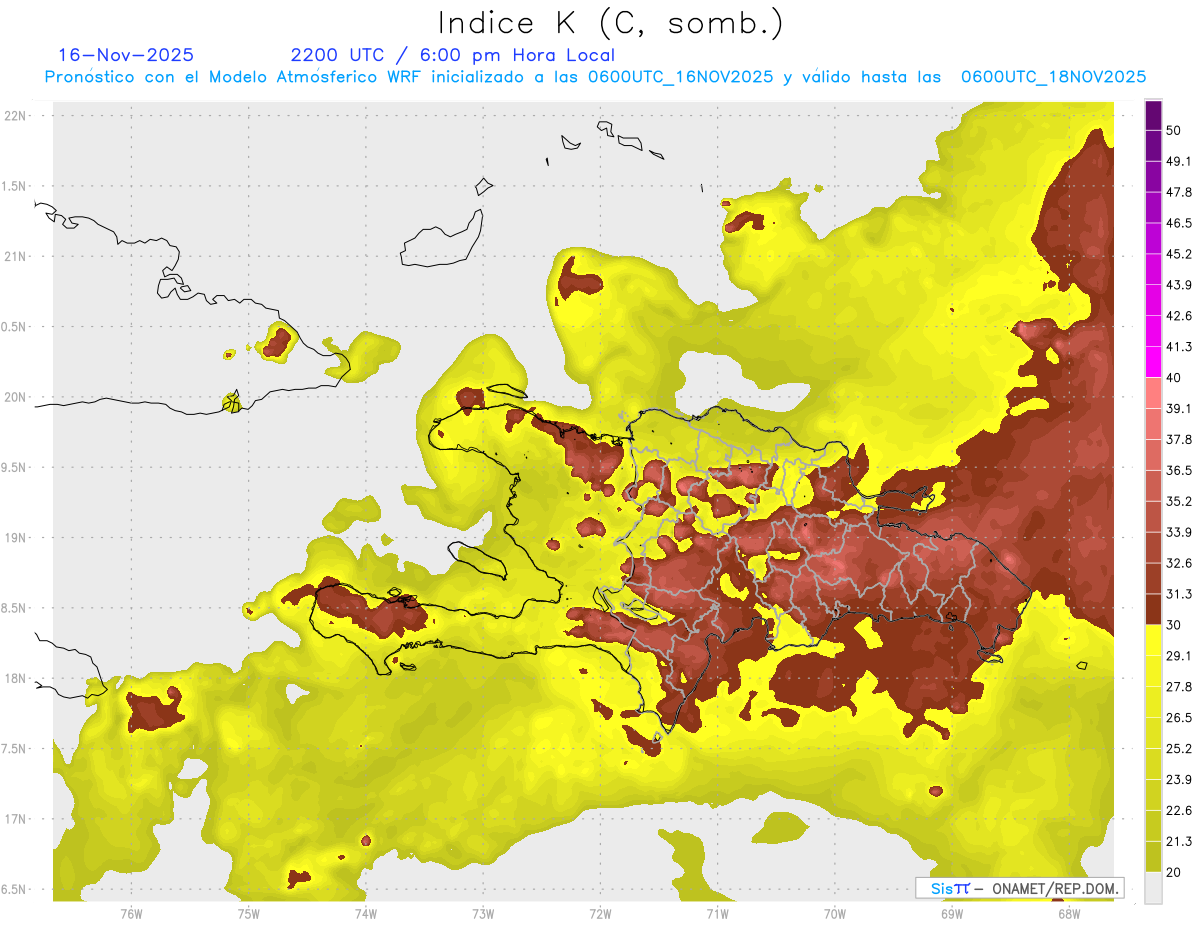Click the colorbar value '22.6'
The height and width of the screenshot is (927, 1200).
[x=1179, y=811]
